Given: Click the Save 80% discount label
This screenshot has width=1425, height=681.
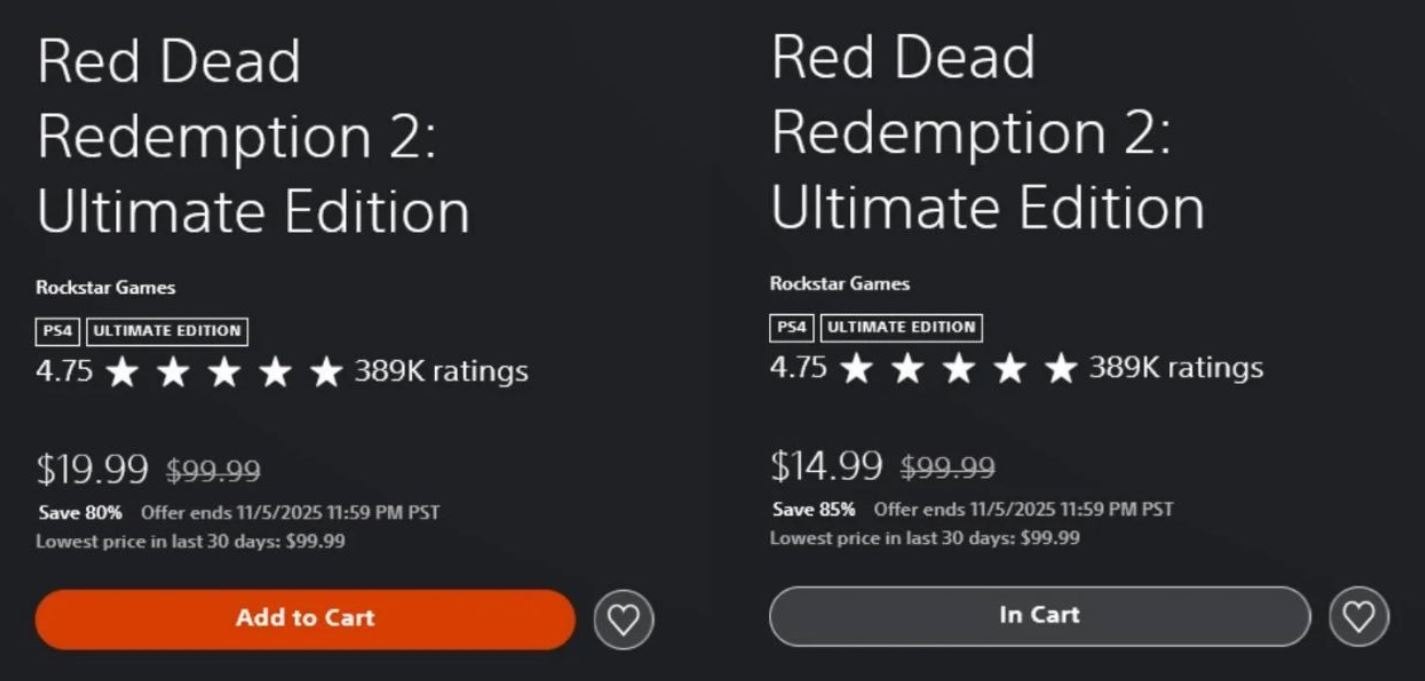Looking at the screenshot, I should [x=80, y=513].
